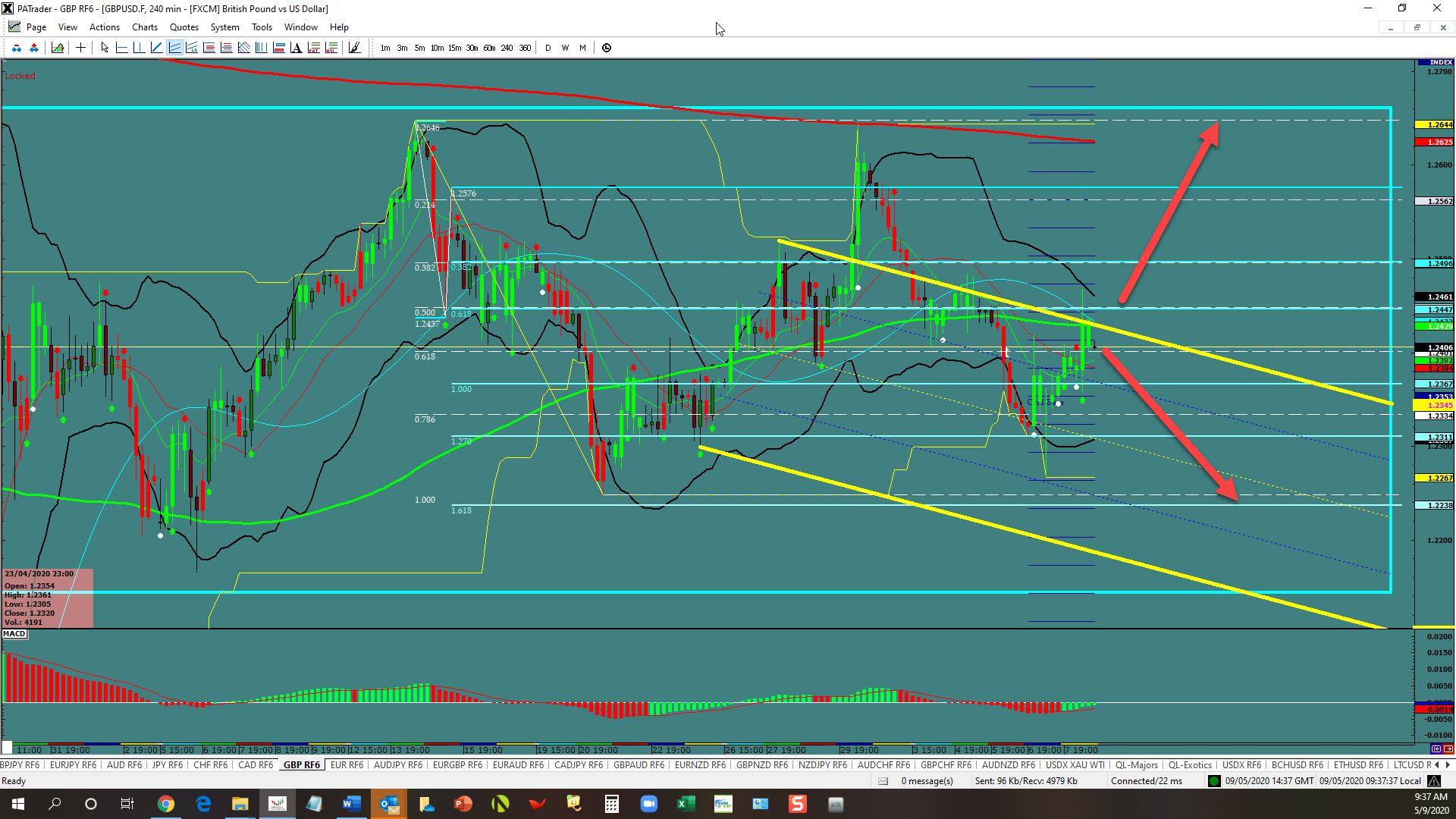Open the add indicator chart icon
1456x819 pixels.
pos(58,48)
